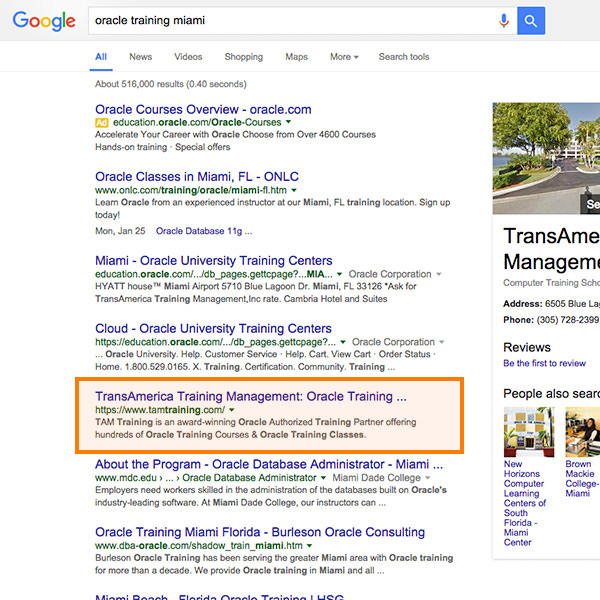This screenshot has width=600, height=600.
Task: Expand arrow next to tamtraining.com URL
Action: pos(233,410)
